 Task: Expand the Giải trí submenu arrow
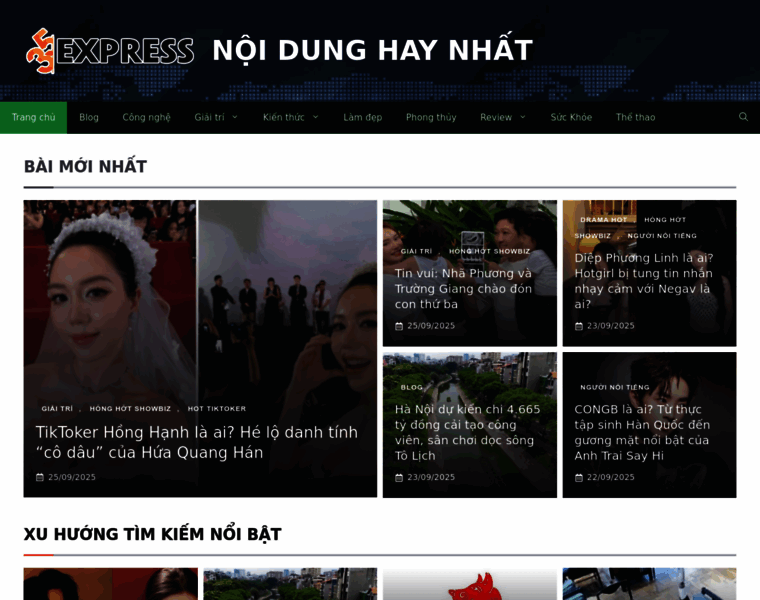tap(235, 117)
